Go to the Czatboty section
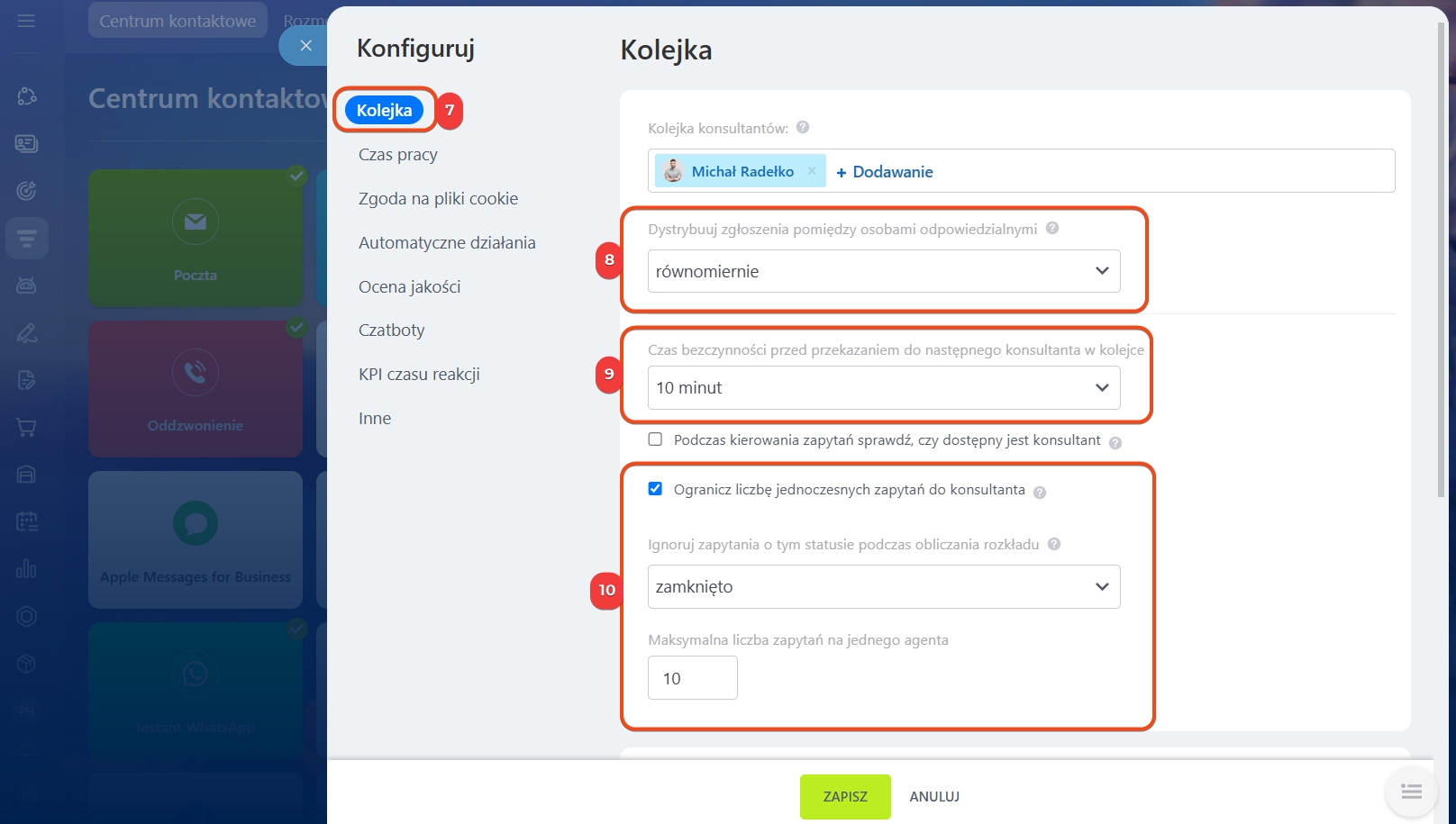This screenshot has width=1456, height=824. click(391, 331)
